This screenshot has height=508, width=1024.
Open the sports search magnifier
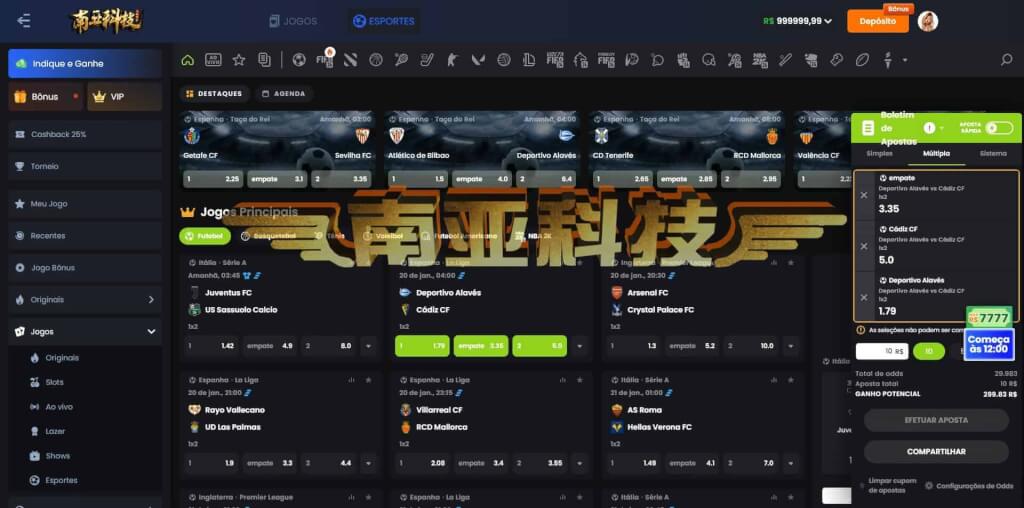(x=1006, y=60)
